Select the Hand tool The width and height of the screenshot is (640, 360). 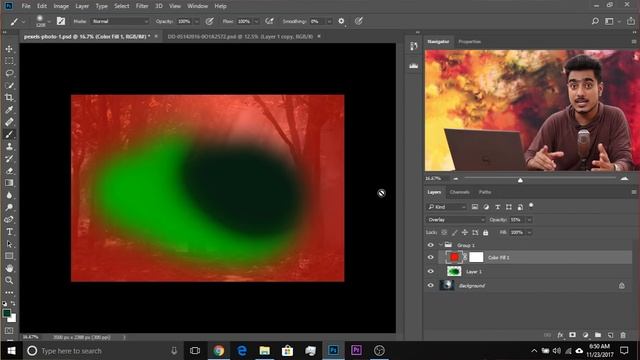click(9, 268)
